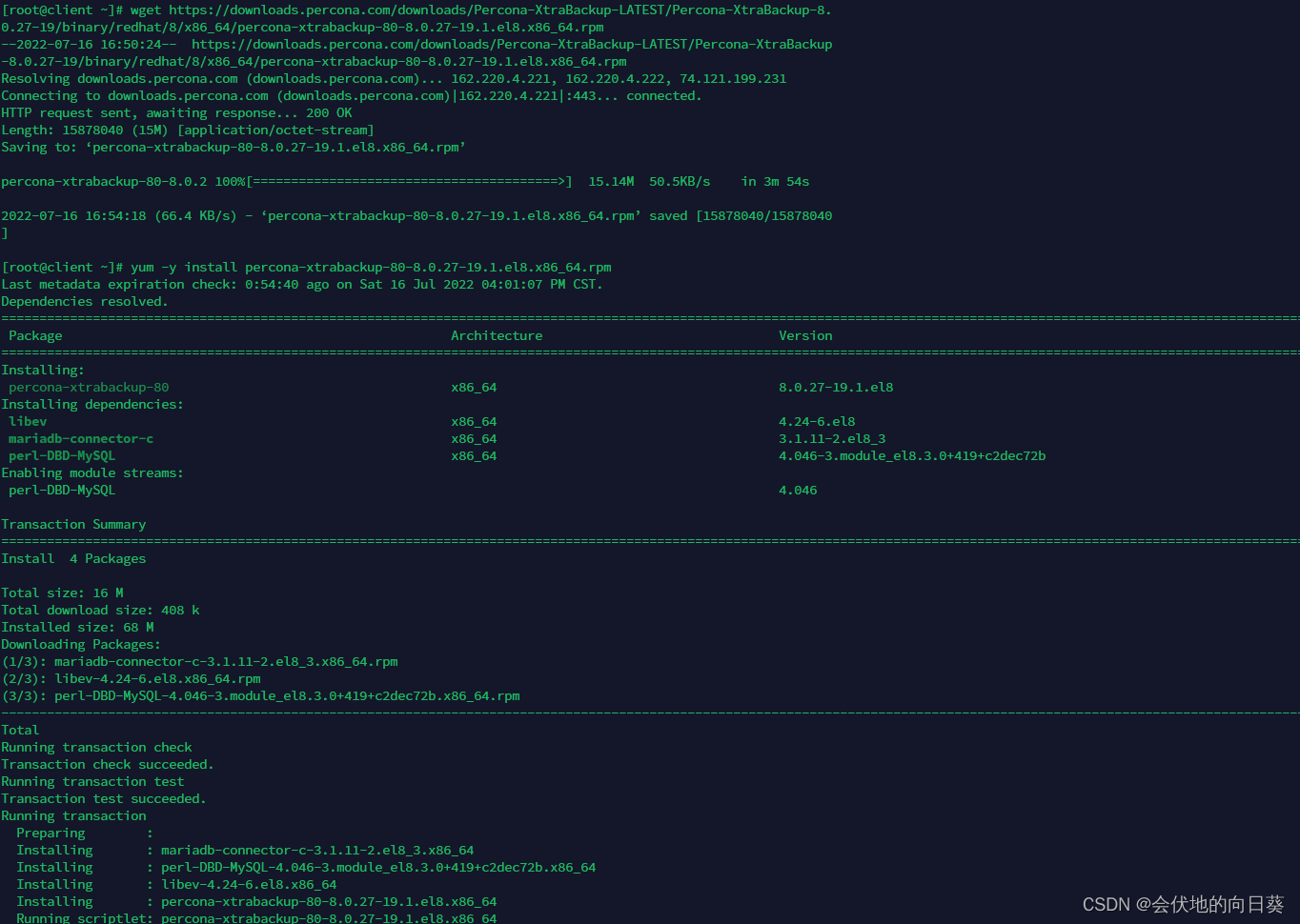
Task: Click the 'libev' dependency name
Action: (x=28, y=422)
